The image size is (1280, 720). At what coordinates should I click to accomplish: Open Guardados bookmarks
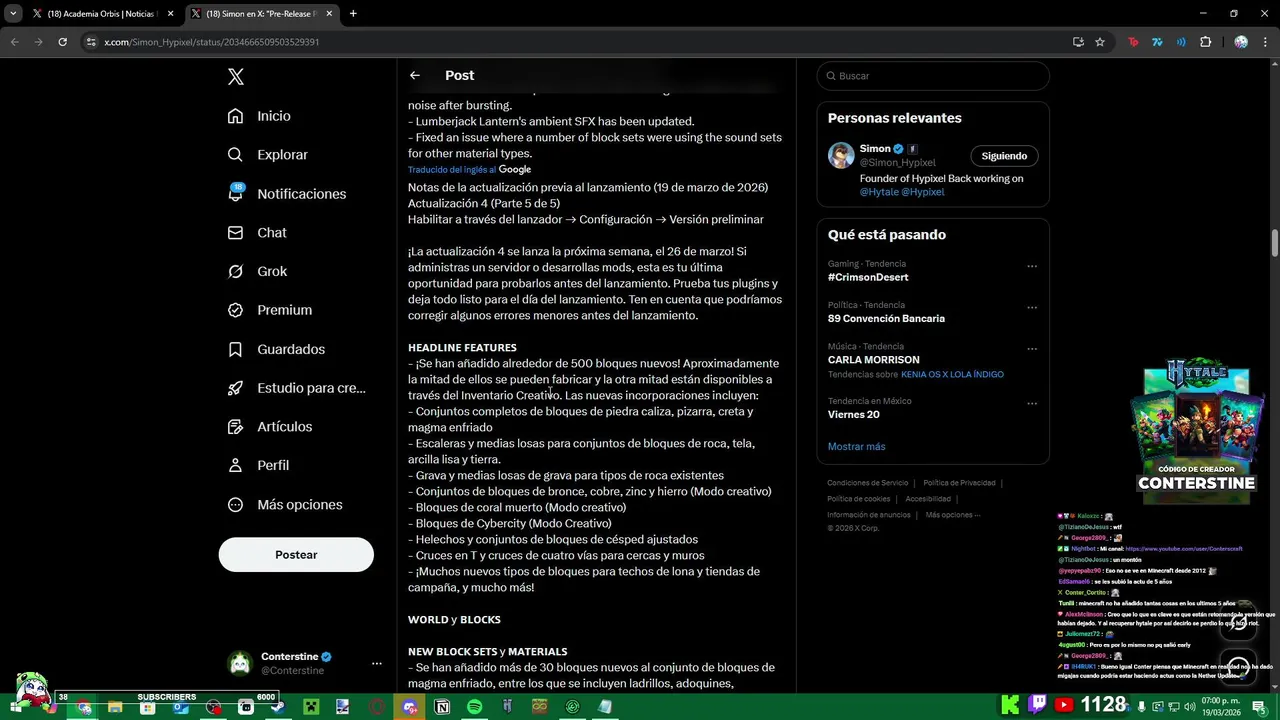coord(275,349)
